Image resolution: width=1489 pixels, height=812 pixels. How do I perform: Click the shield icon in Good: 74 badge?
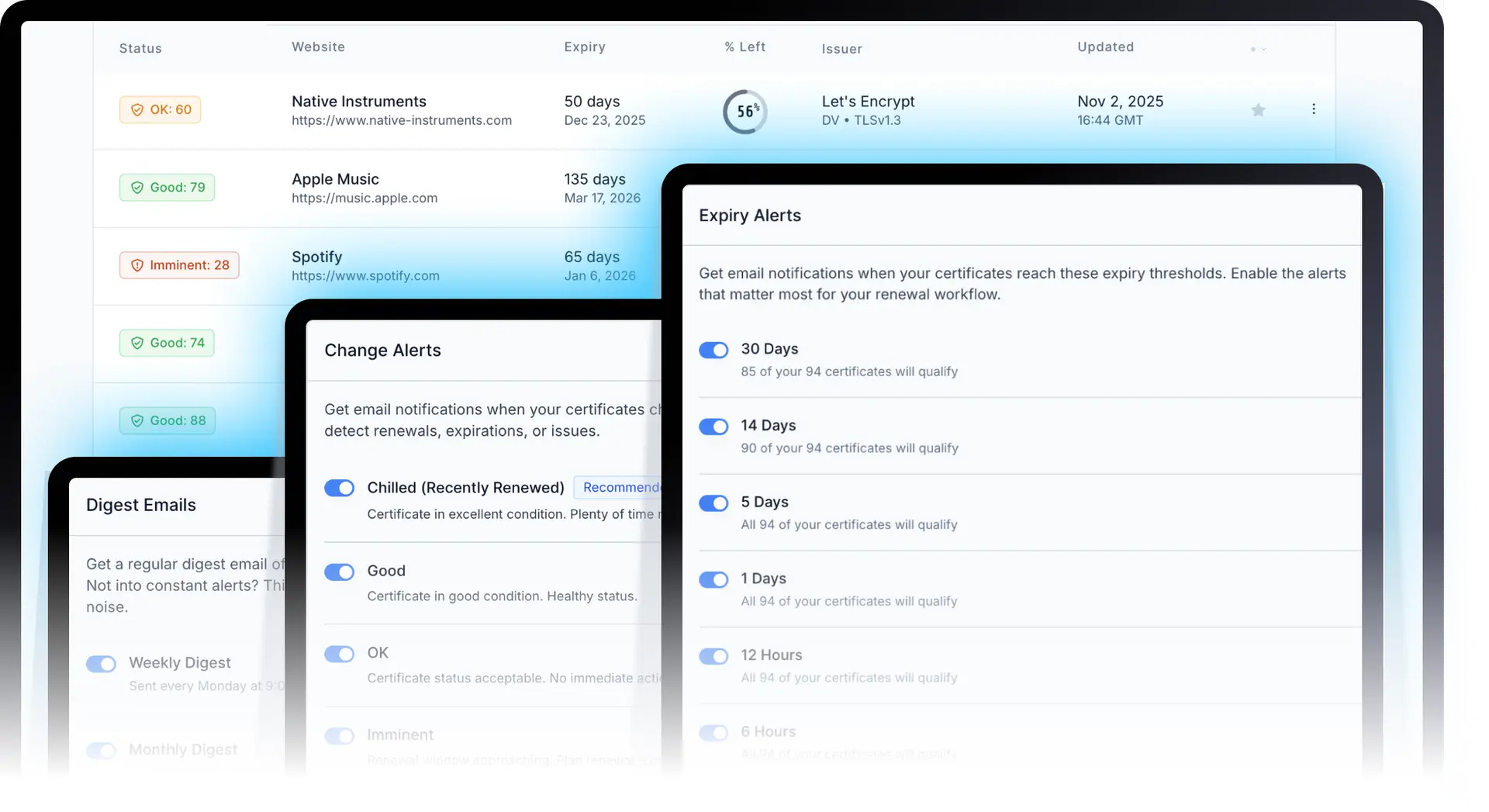[137, 343]
